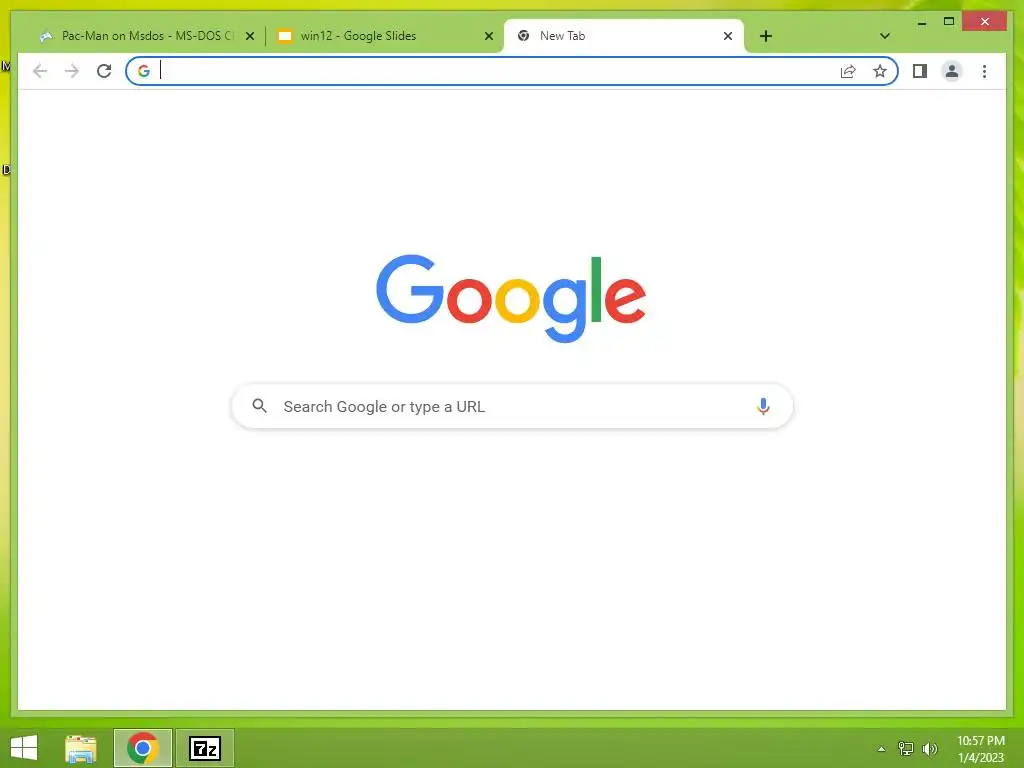The image size is (1024, 768).
Task: Close the Pac-Man on Msdos tab
Action: pyautogui.click(x=249, y=36)
